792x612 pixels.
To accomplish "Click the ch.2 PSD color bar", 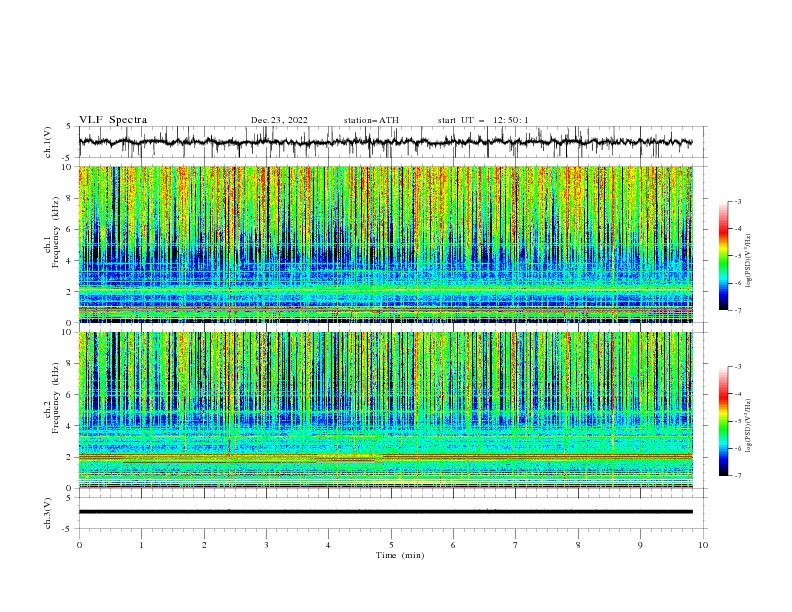I will tap(723, 421).
